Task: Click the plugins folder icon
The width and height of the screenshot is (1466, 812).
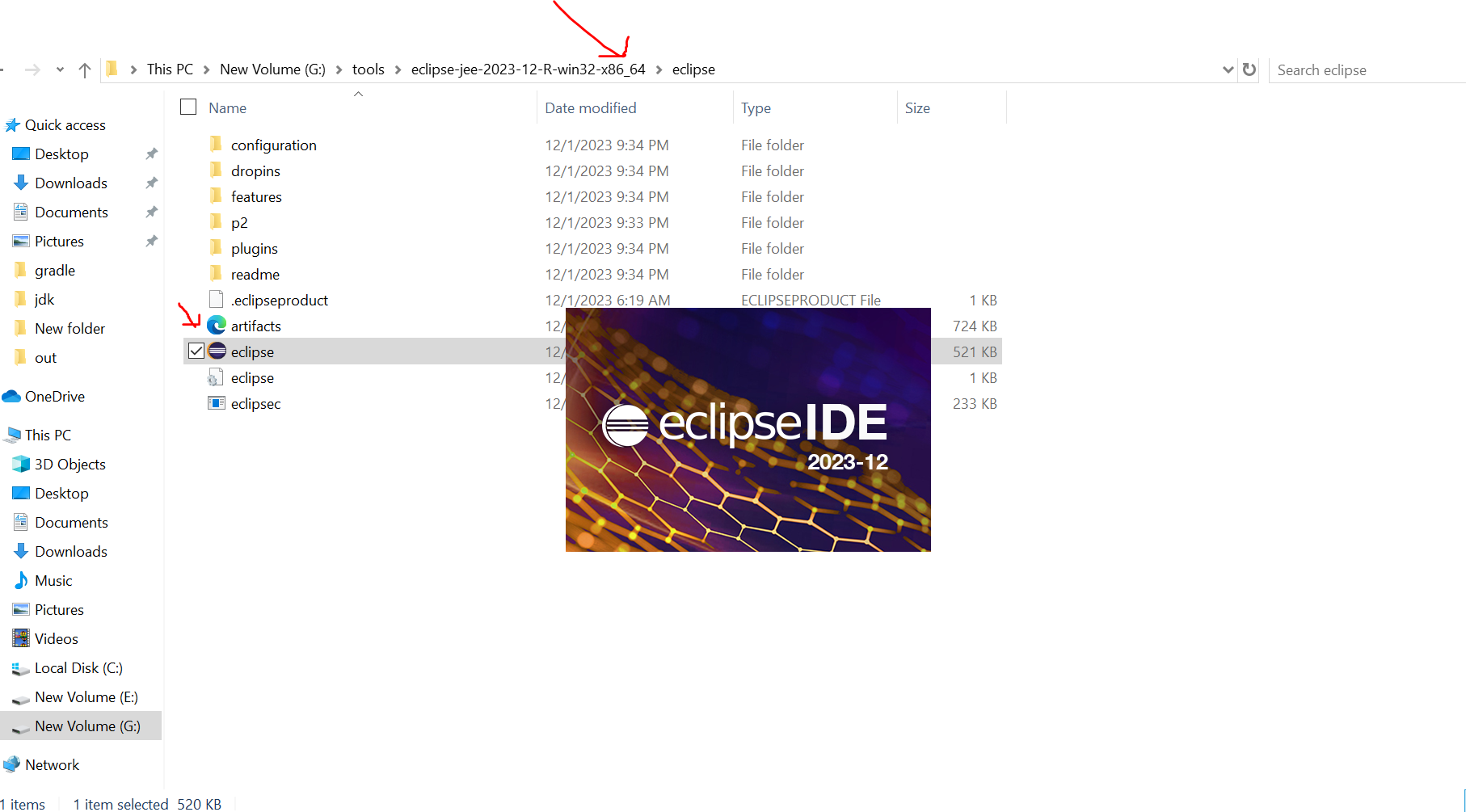Action: [x=216, y=248]
